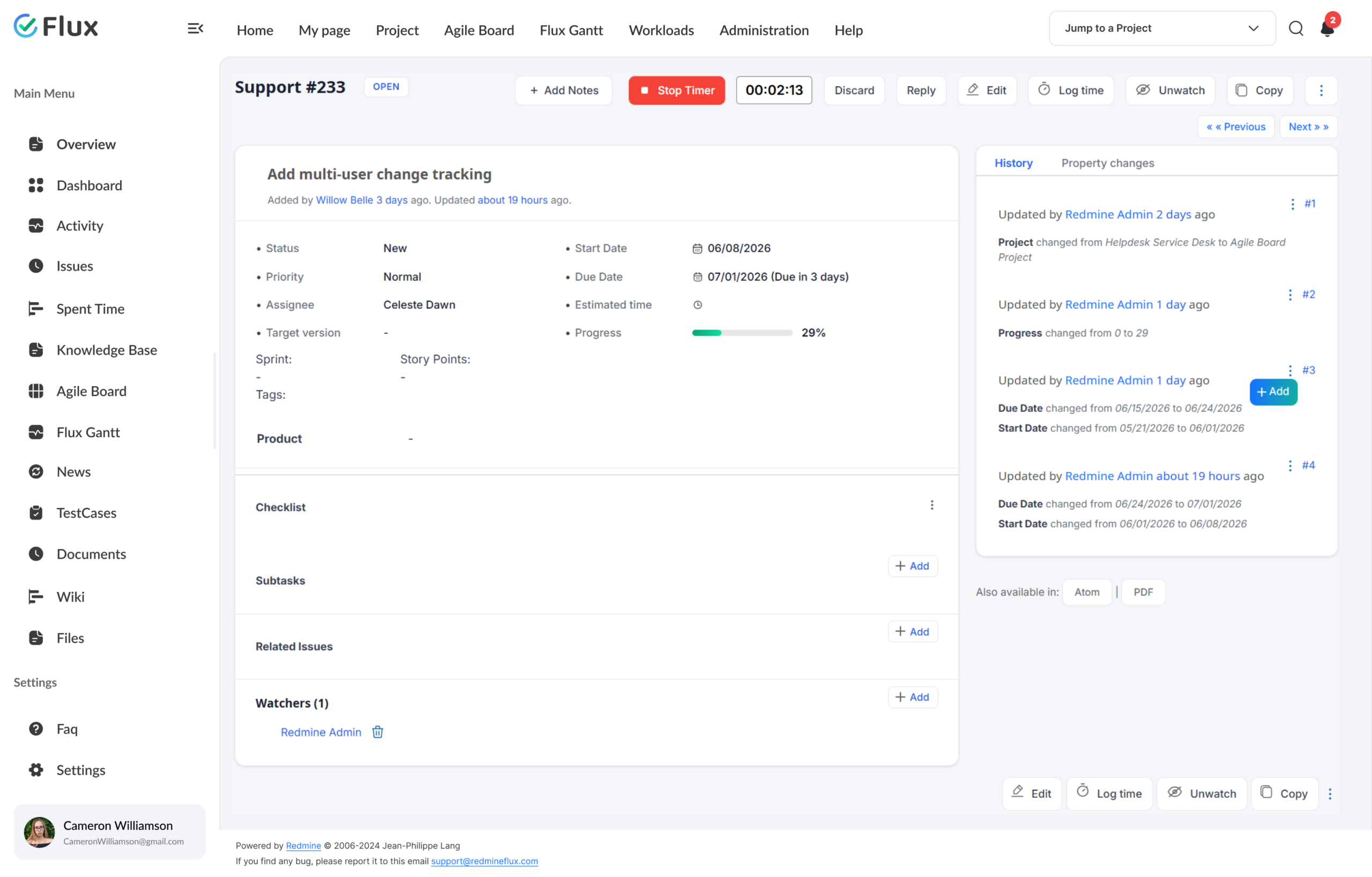Toggle Unwatch in the top toolbar
1372x877 pixels.
click(x=1171, y=90)
